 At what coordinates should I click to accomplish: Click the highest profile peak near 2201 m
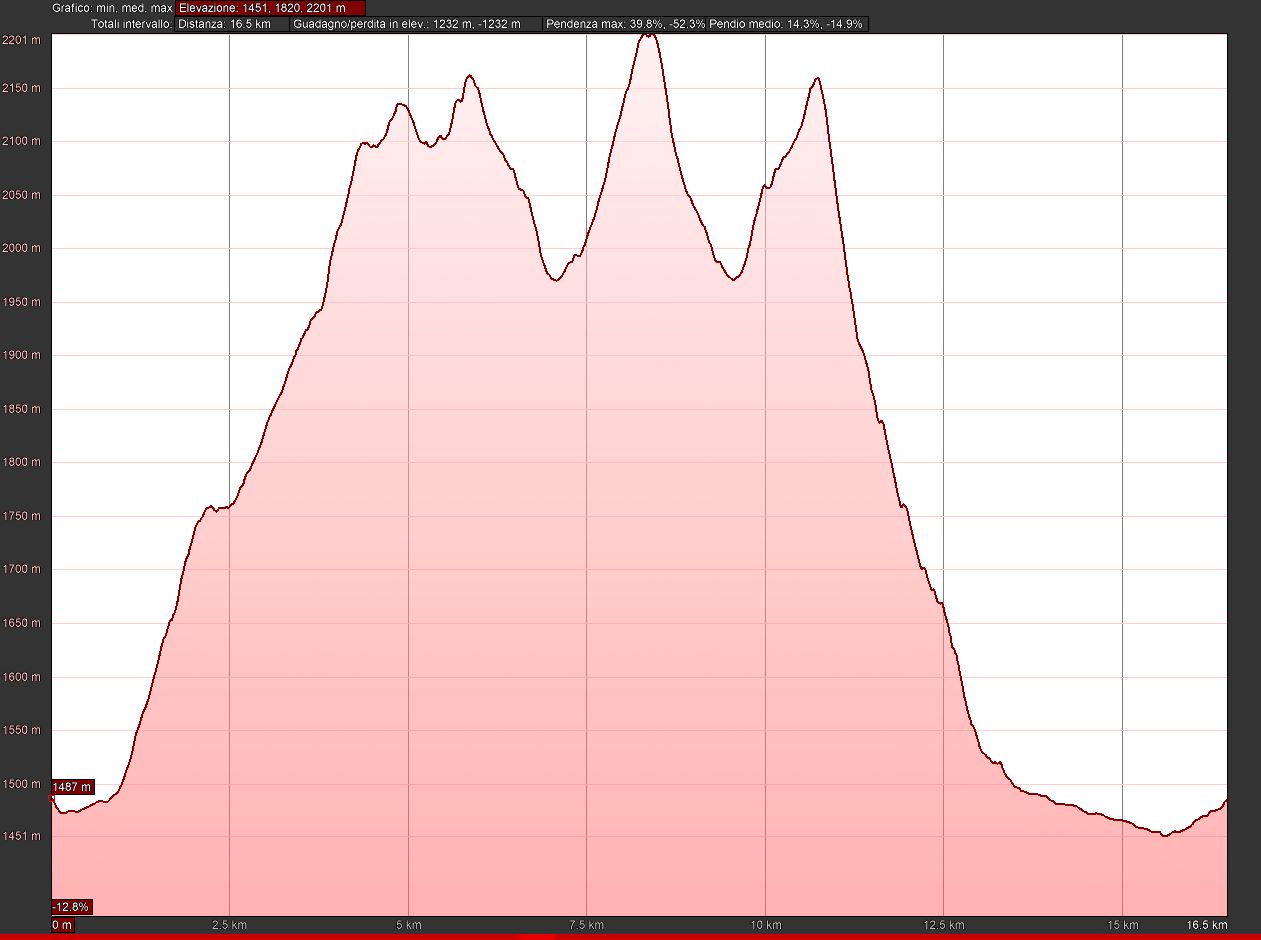648,35
